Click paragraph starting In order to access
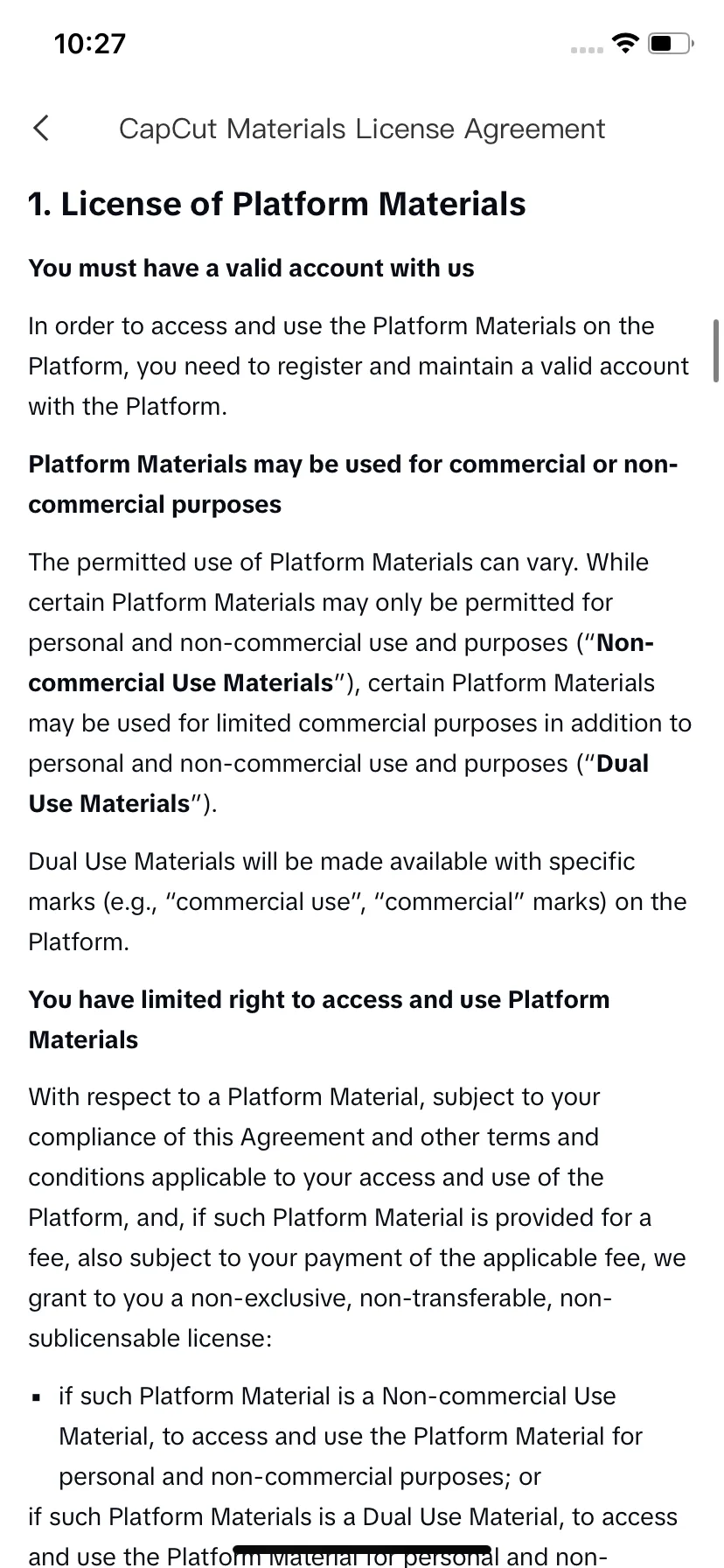The height and width of the screenshot is (1568, 724). tap(359, 366)
